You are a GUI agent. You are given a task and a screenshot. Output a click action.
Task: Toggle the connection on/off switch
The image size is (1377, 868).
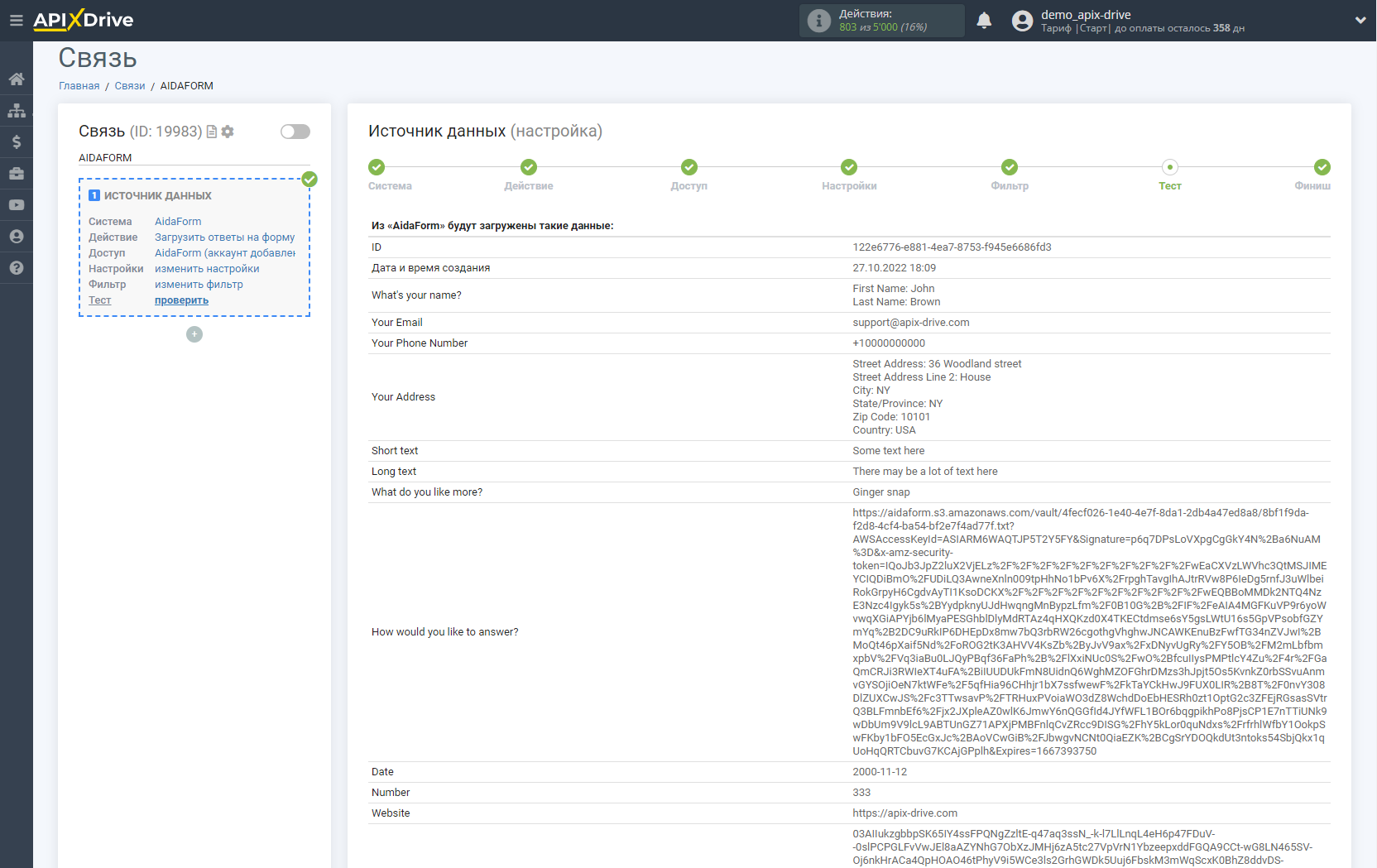pos(295,132)
